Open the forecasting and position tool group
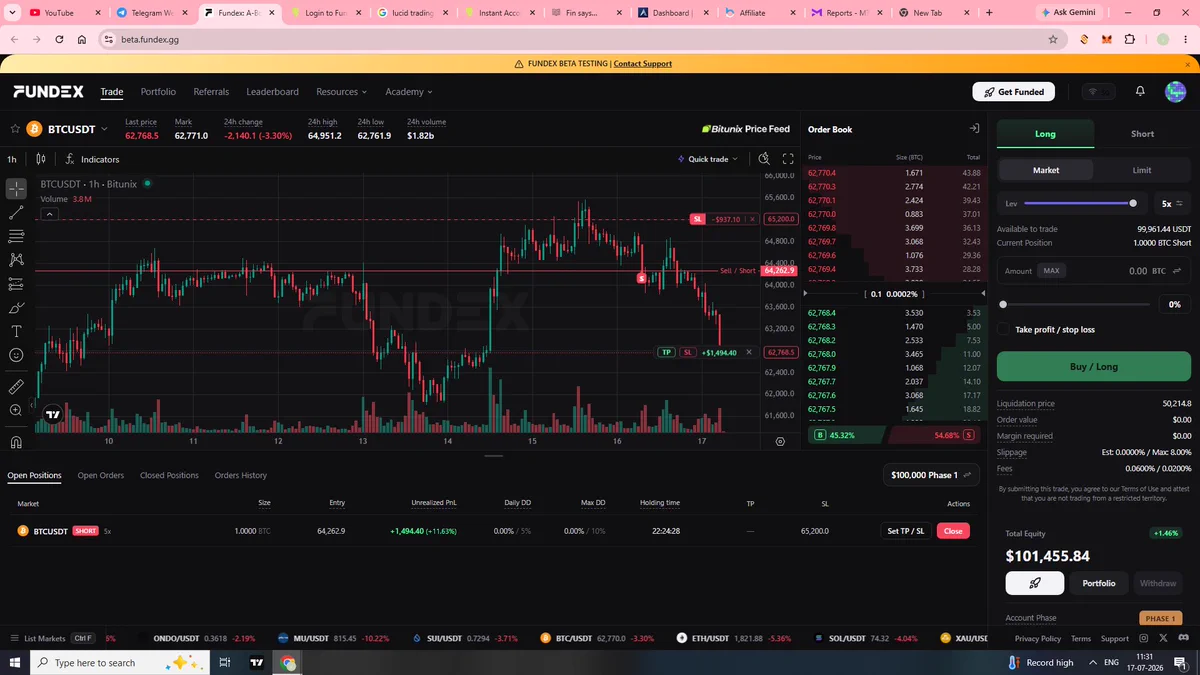Screen dimensions: 1200x675 coord(16,284)
